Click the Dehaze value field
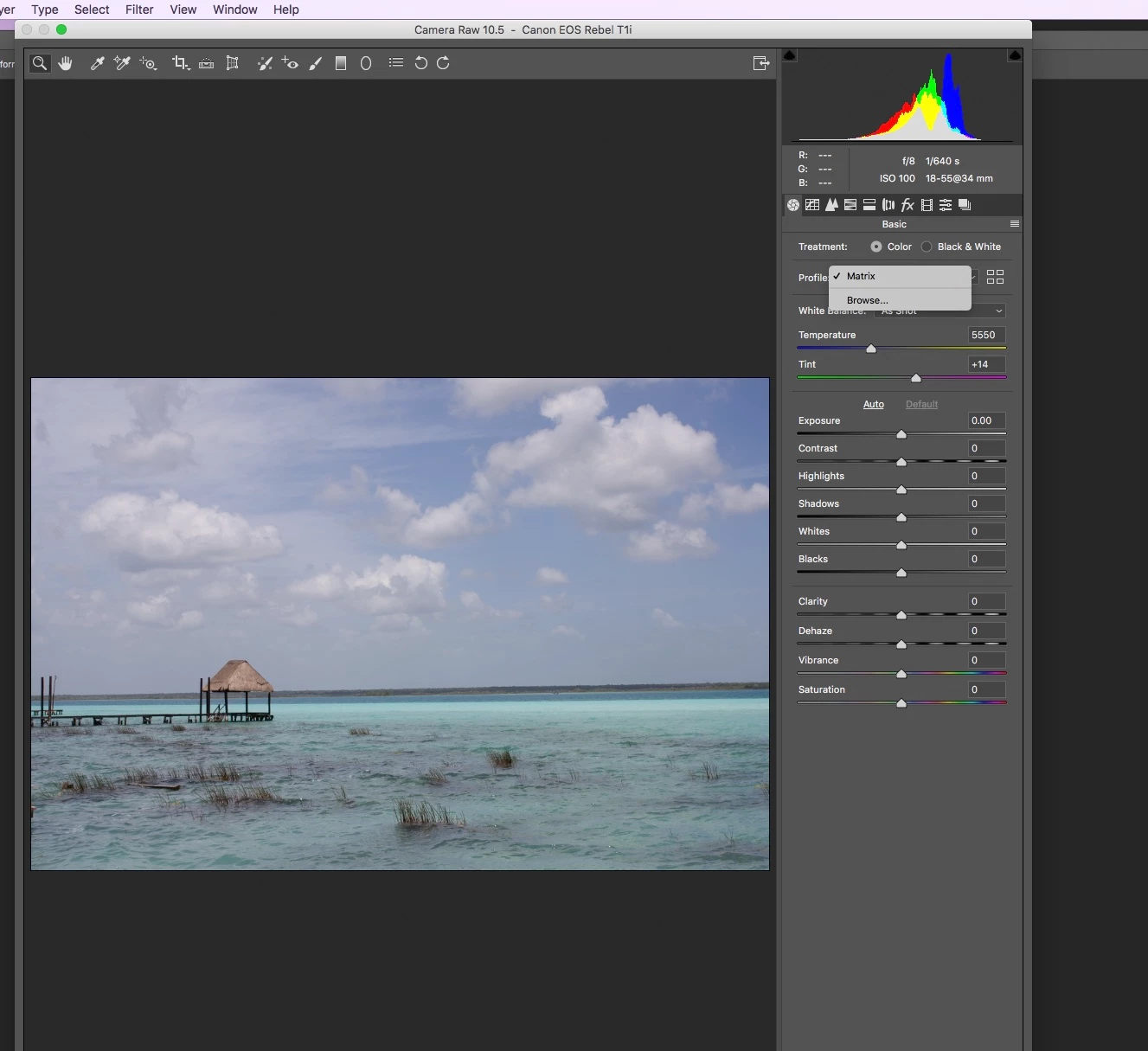The image size is (1148, 1051). (x=986, y=631)
